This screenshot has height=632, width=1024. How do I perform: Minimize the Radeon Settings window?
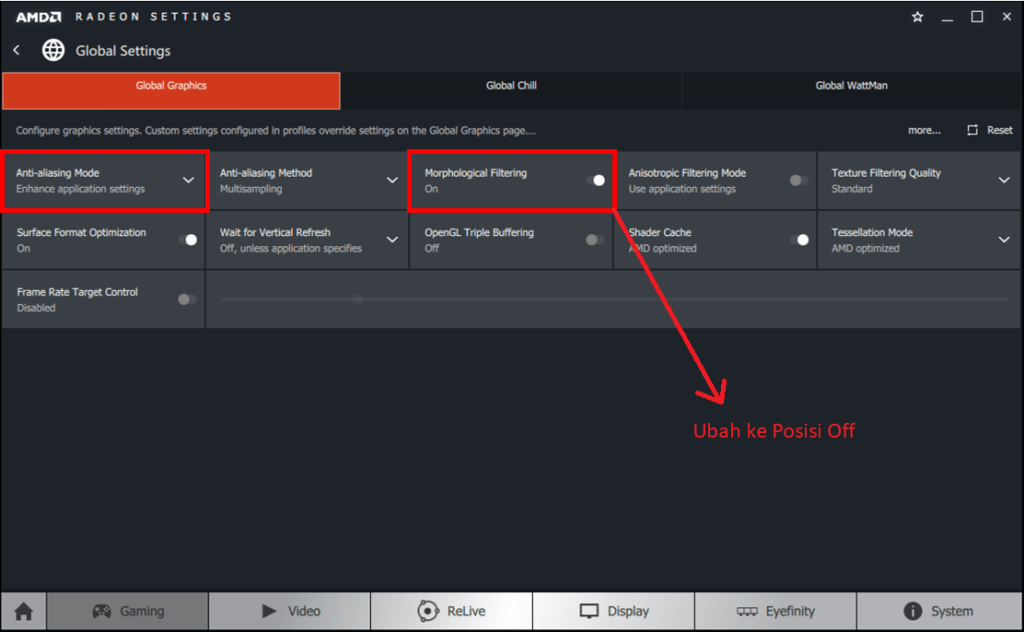pyautogui.click(x=947, y=18)
